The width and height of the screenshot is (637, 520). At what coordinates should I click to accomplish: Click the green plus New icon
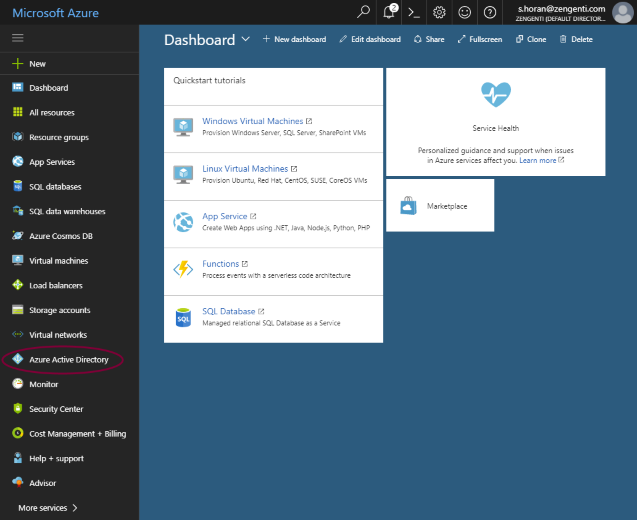[x=17, y=63]
